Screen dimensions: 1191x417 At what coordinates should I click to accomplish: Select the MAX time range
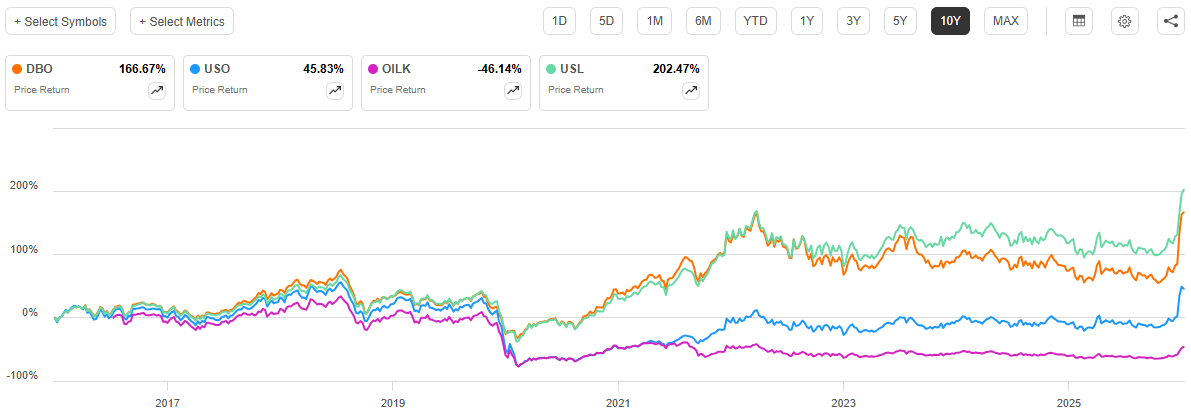tap(1006, 21)
